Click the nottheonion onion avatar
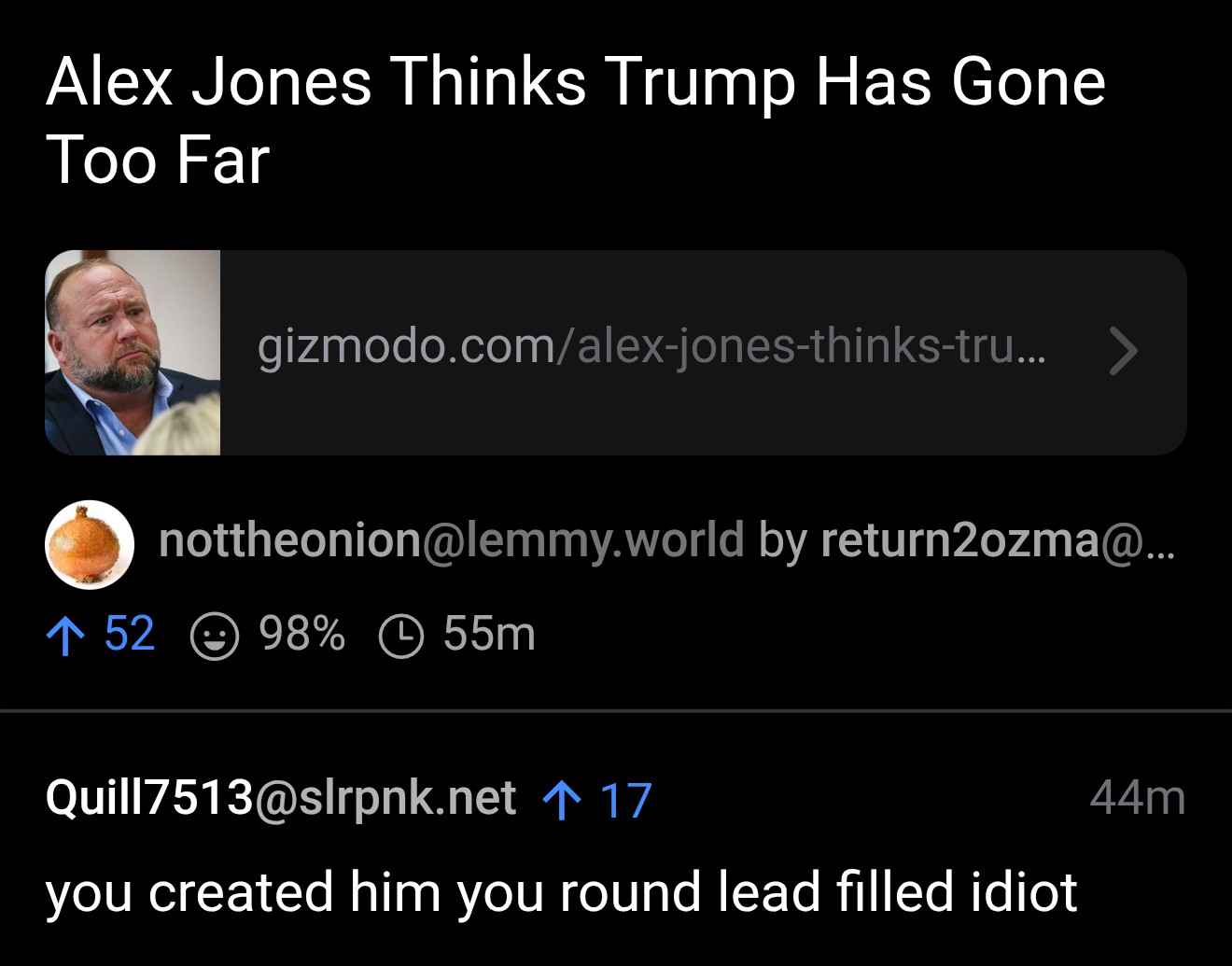Image resolution: width=1232 pixels, height=966 pixels. click(x=90, y=544)
